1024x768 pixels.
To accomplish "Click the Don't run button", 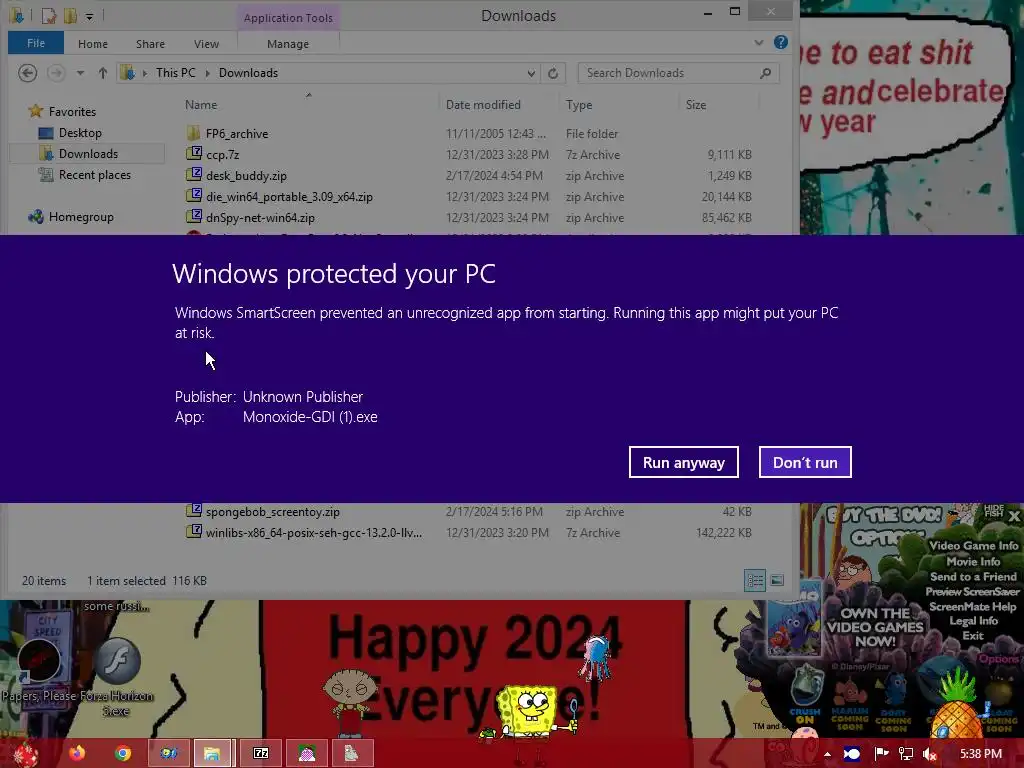I will [x=805, y=462].
